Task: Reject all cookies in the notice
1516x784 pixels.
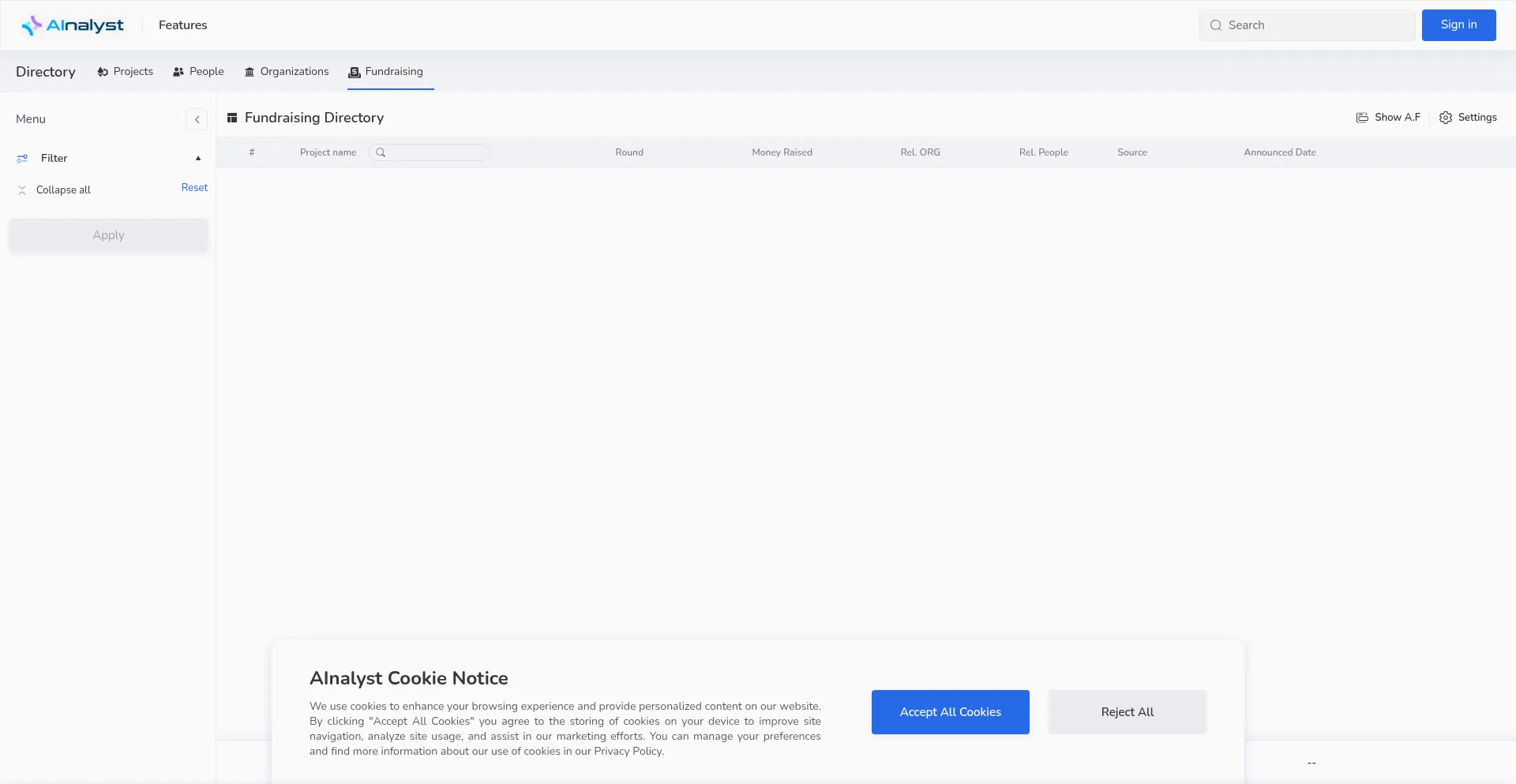Action: coord(1127,712)
